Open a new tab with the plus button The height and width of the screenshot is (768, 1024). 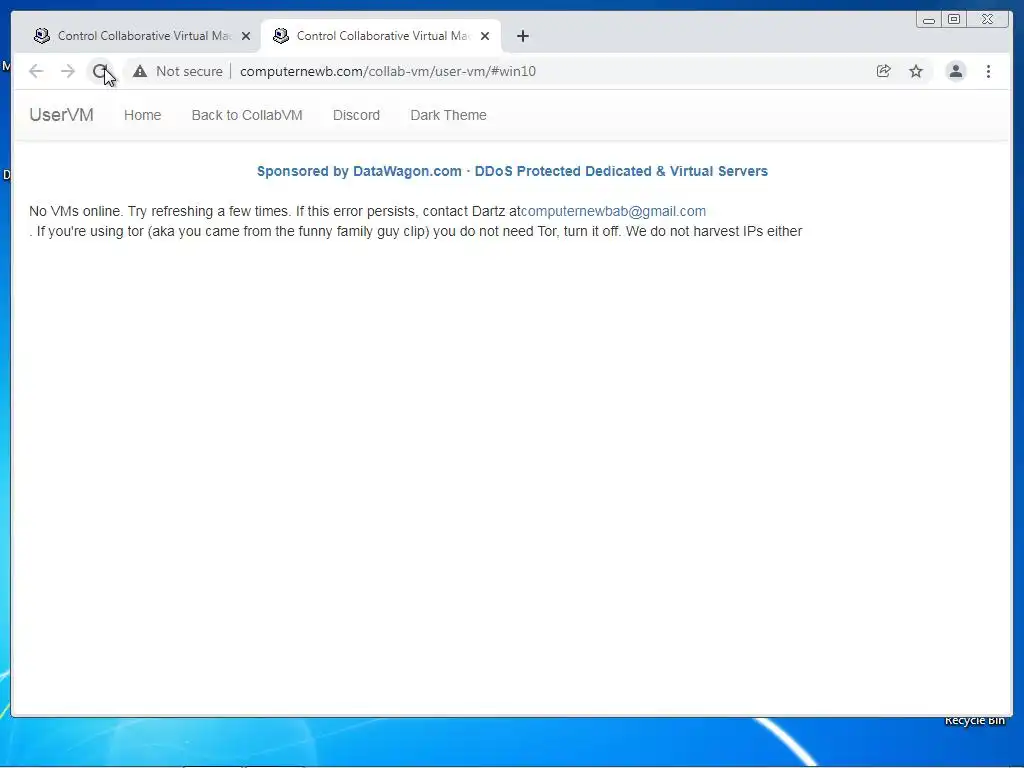[x=522, y=36]
